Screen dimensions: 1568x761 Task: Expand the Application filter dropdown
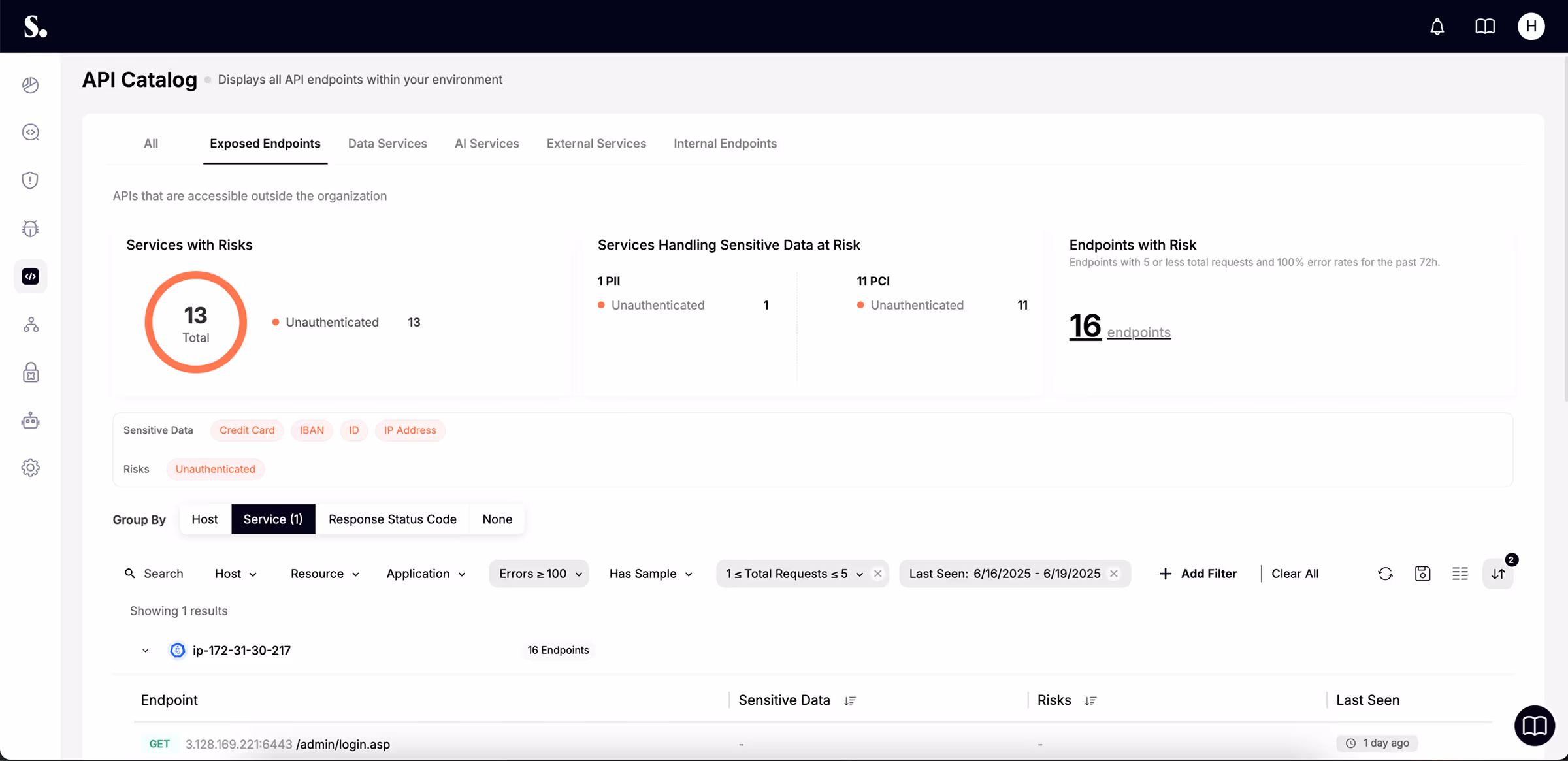click(x=425, y=574)
